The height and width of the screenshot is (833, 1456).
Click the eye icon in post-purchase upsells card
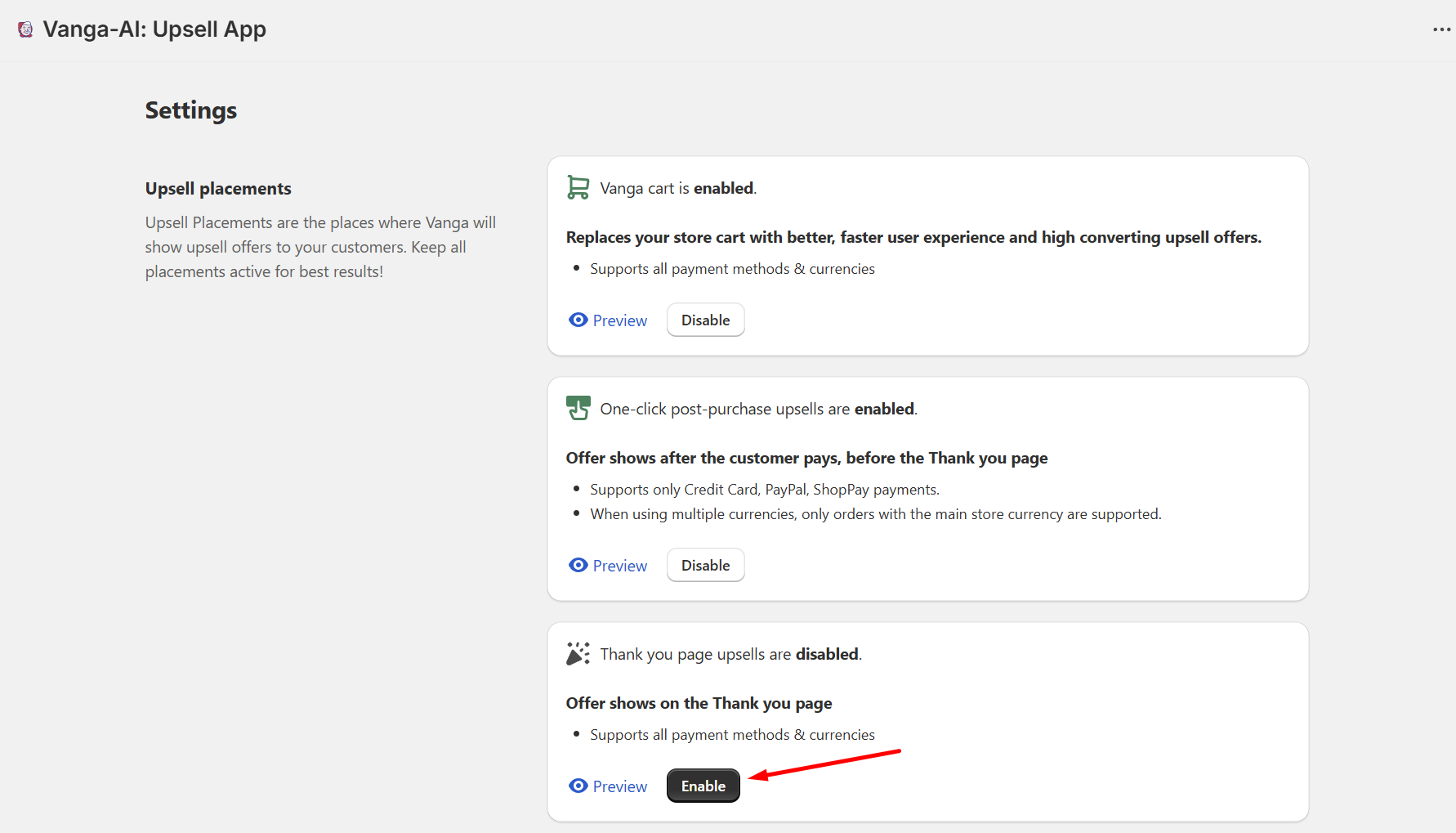[x=578, y=566]
